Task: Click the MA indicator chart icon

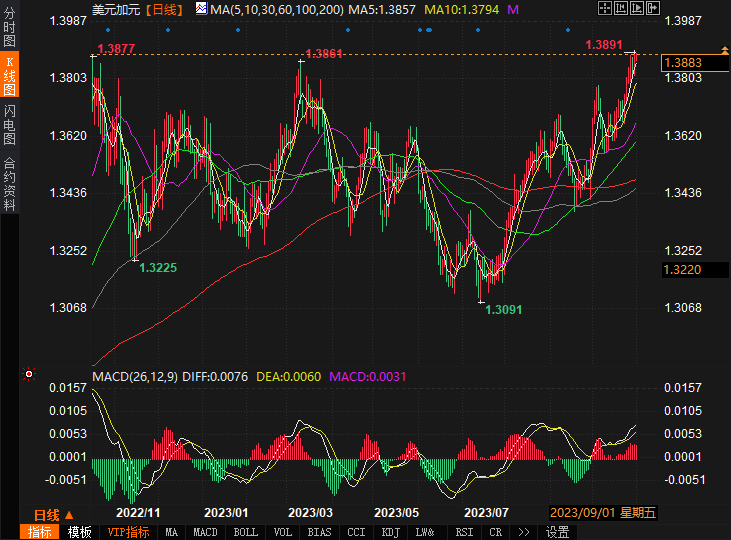Action: click(201, 9)
